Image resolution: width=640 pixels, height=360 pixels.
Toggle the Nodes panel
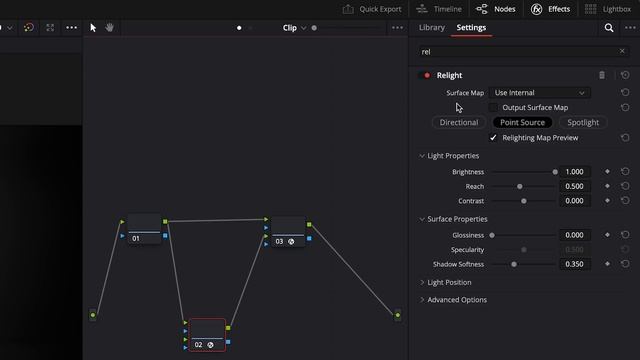coord(496,9)
